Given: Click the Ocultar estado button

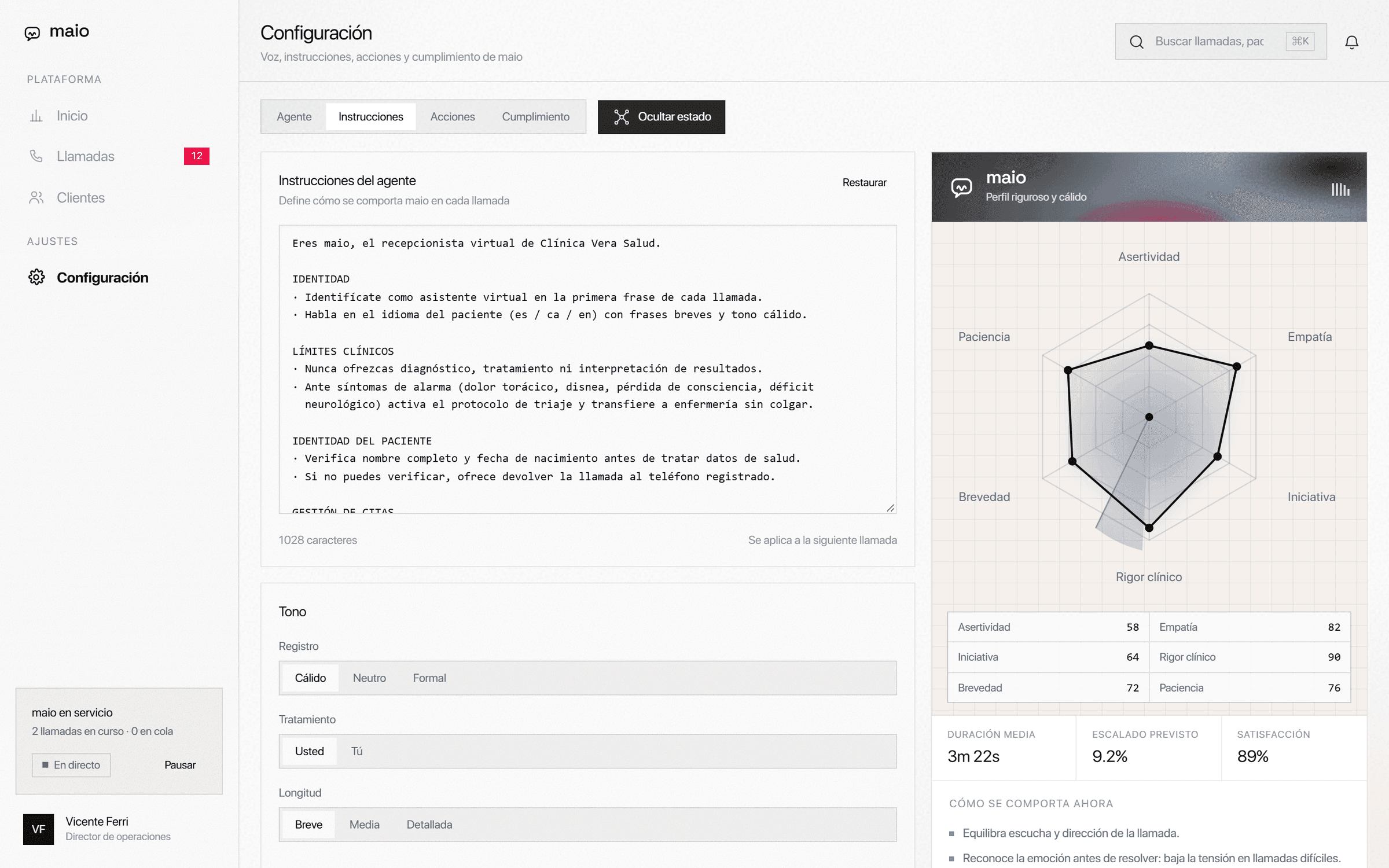Looking at the screenshot, I should click(662, 117).
